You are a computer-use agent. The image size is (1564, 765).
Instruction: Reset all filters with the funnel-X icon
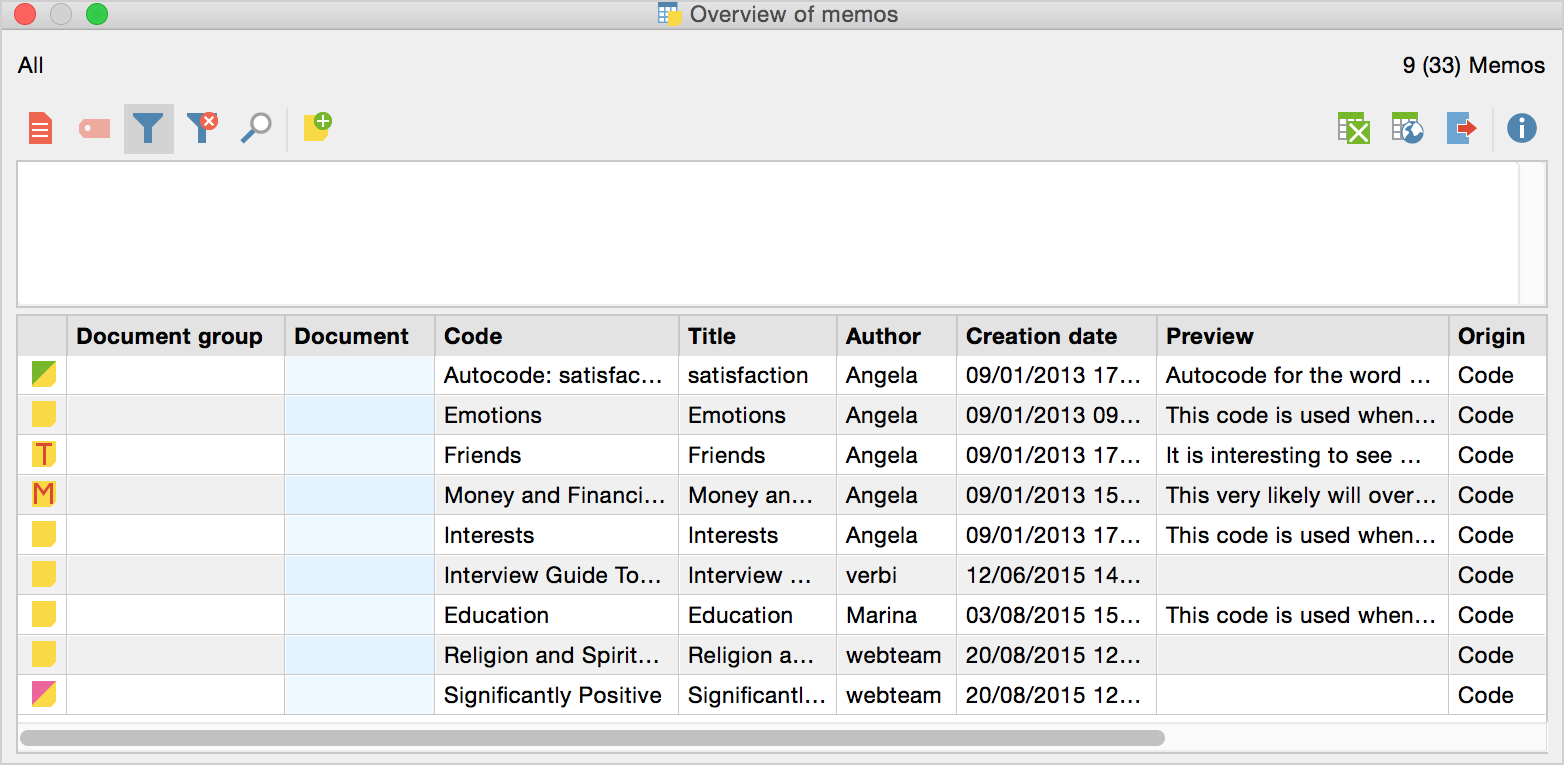tap(202, 129)
